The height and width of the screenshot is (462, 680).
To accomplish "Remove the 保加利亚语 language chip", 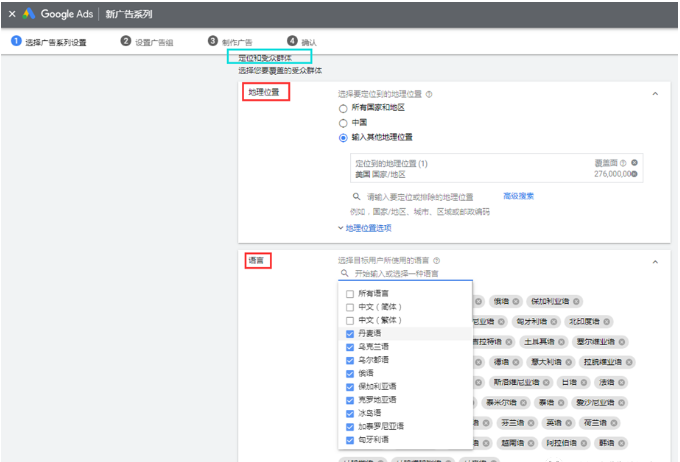I will (578, 301).
